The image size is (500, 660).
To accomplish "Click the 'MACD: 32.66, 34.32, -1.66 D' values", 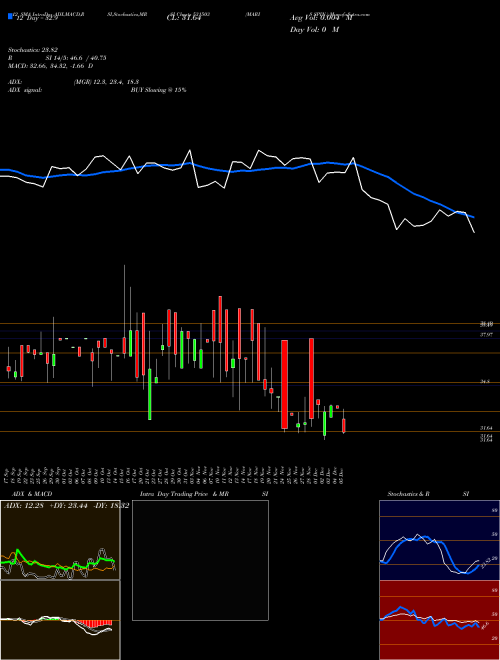I will [x=51, y=66].
